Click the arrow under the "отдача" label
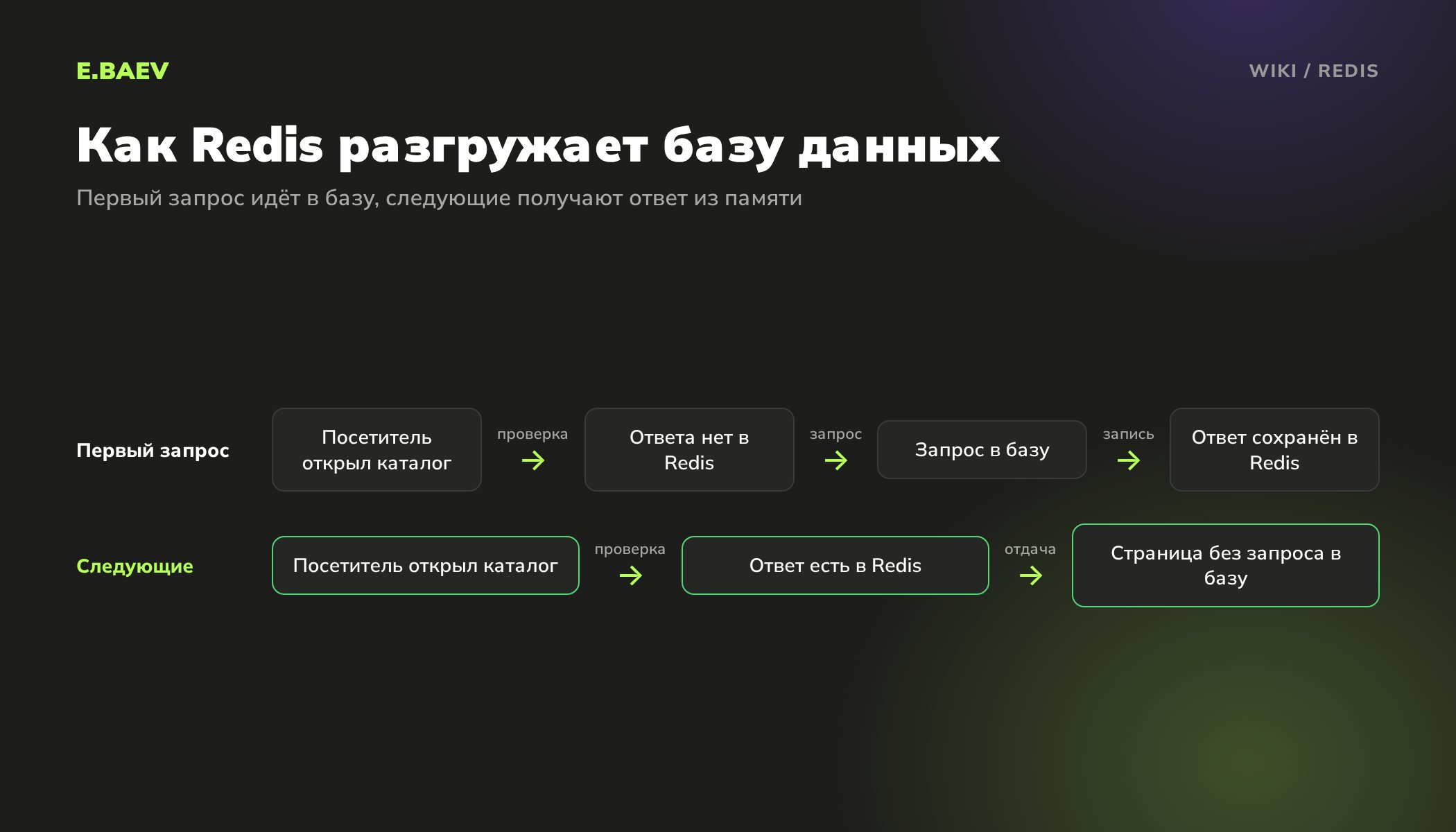The width and height of the screenshot is (1456, 832). point(1031,575)
